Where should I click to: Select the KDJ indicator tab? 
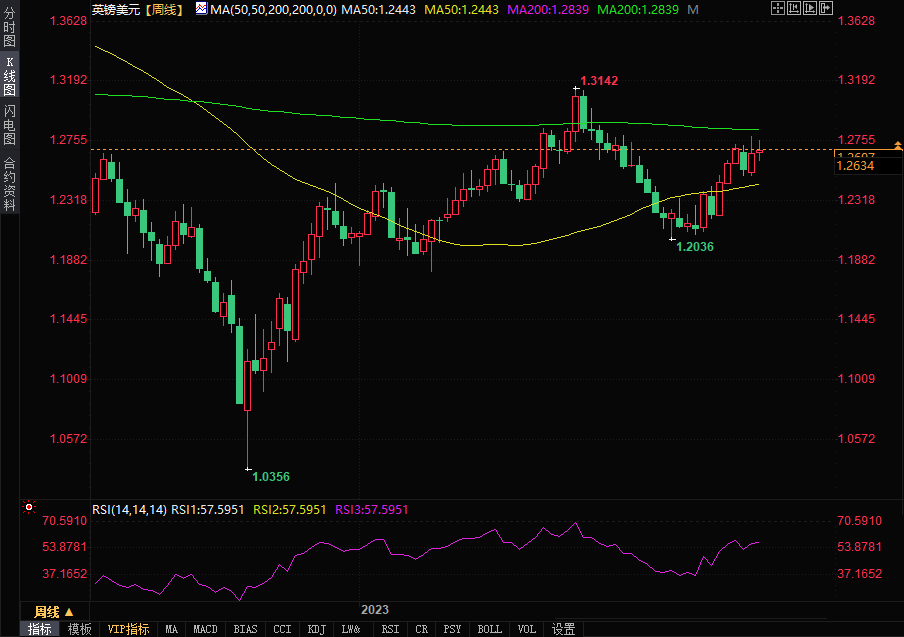tap(316, 629)
